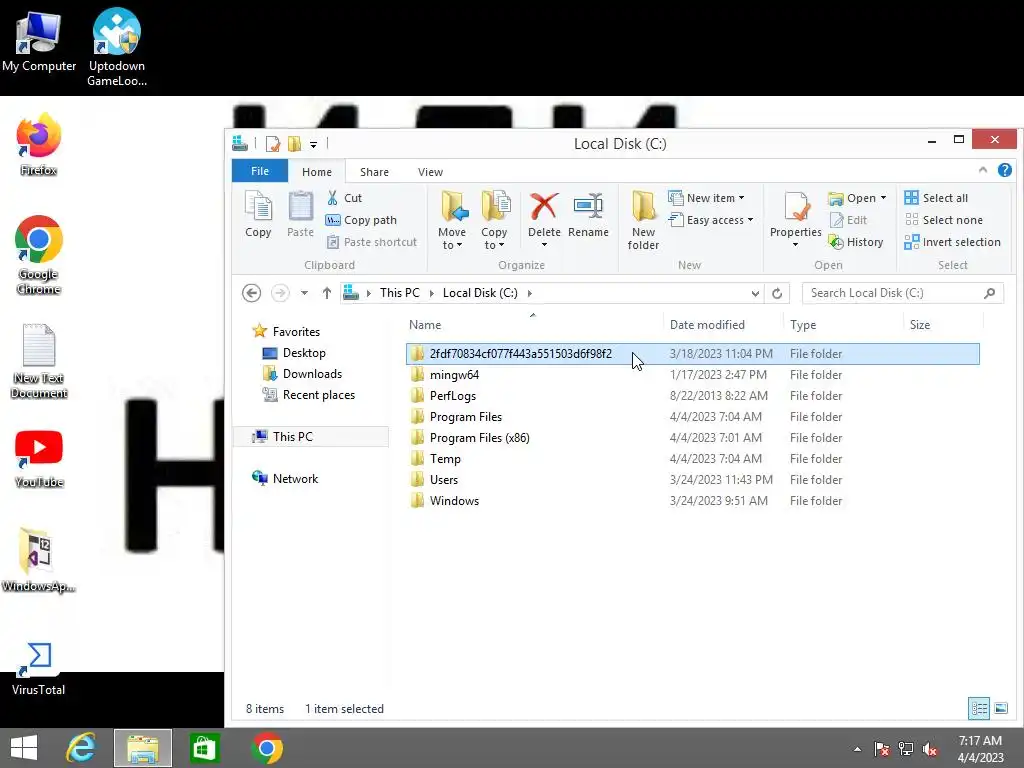The width and height of the screenshot is (1024, 768).
Task: Click Invert selection
Action: [x=952, y=242]
